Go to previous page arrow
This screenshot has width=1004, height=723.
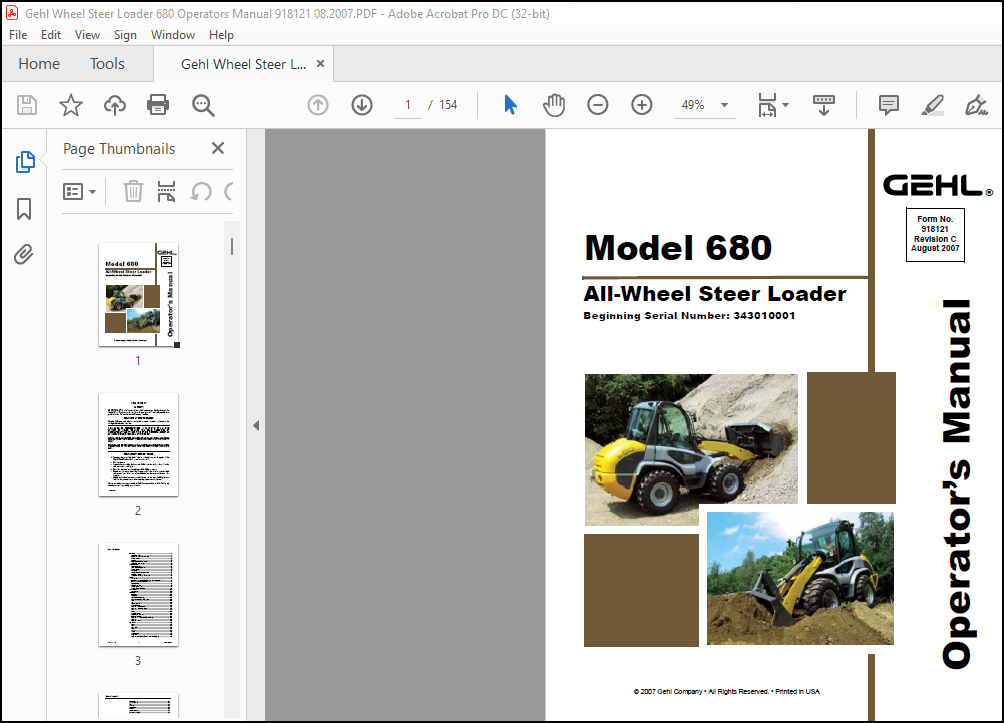point(318,105)
